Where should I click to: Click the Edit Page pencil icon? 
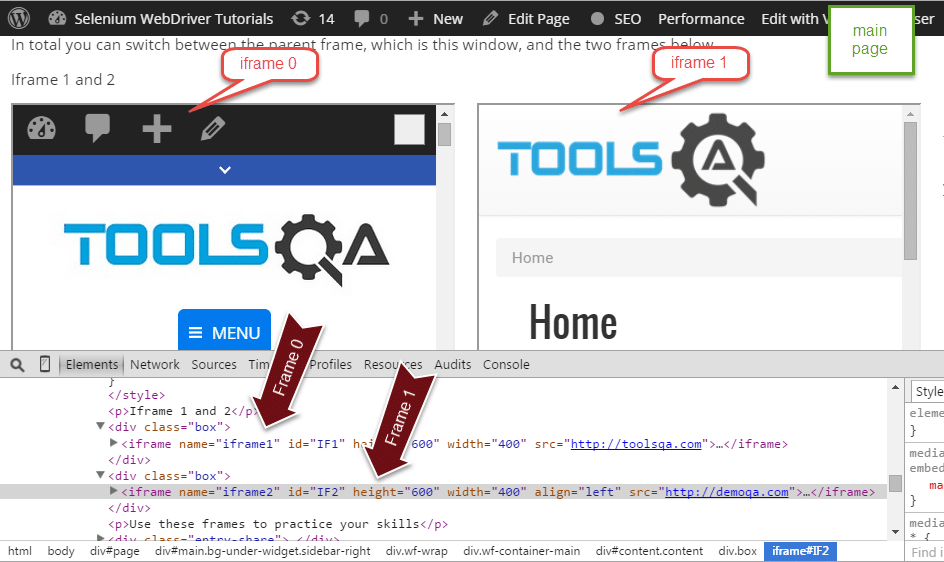[490, 19]
